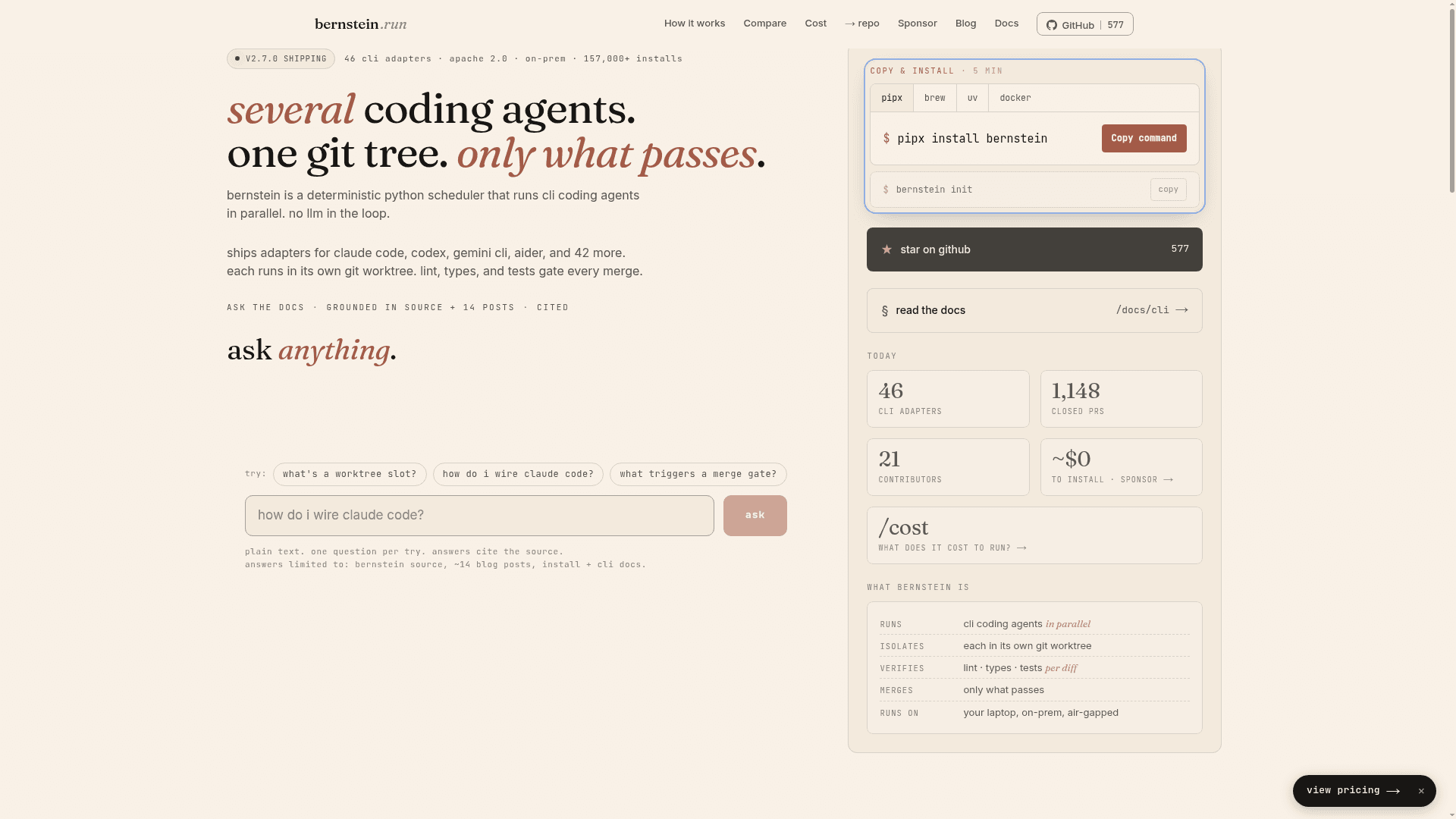The image size is (1456, 819).
Task: Open Docs in the top navigation
Action: [x=1007, y=24]
